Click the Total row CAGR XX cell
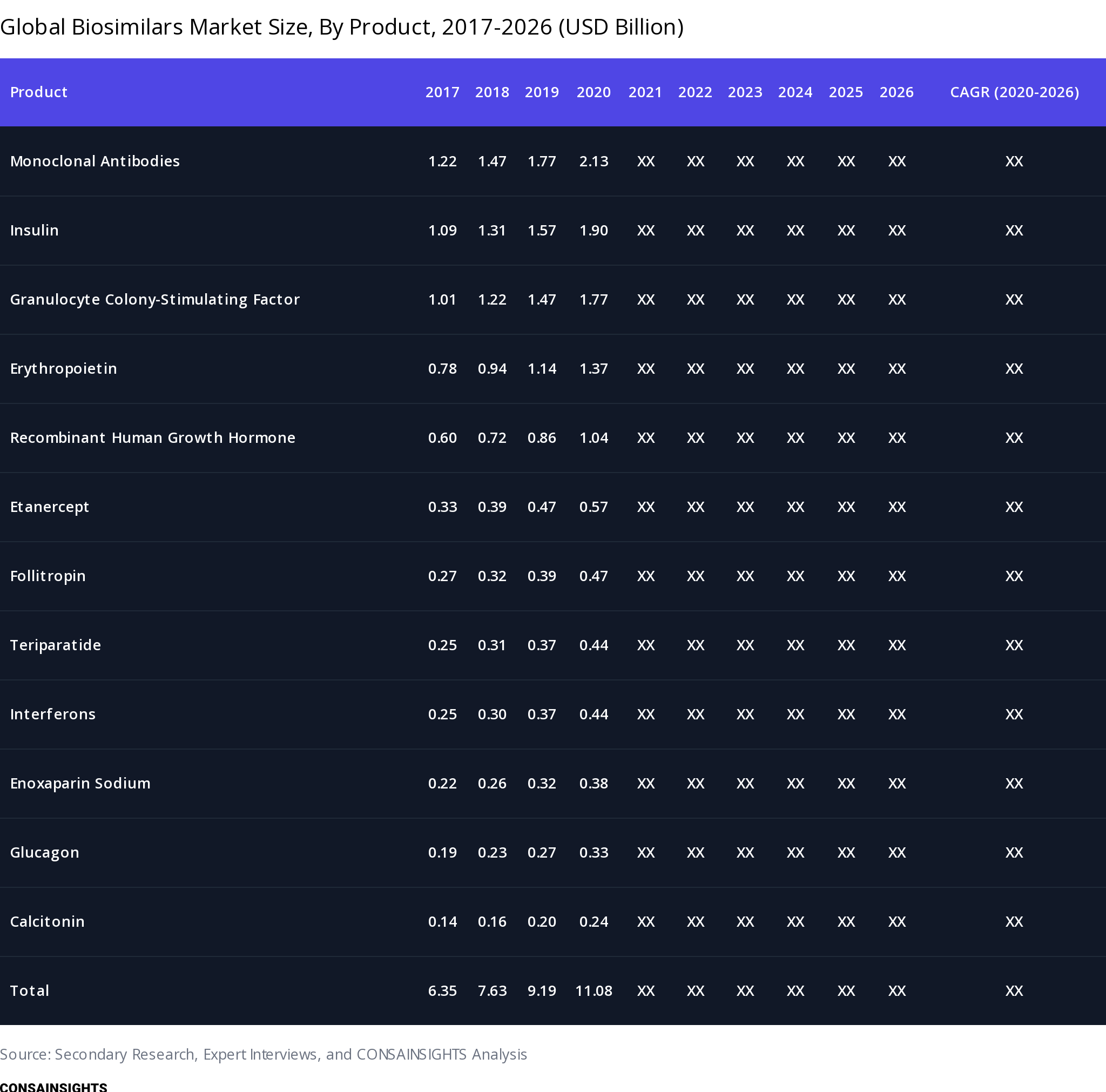 pos(1014,990)
